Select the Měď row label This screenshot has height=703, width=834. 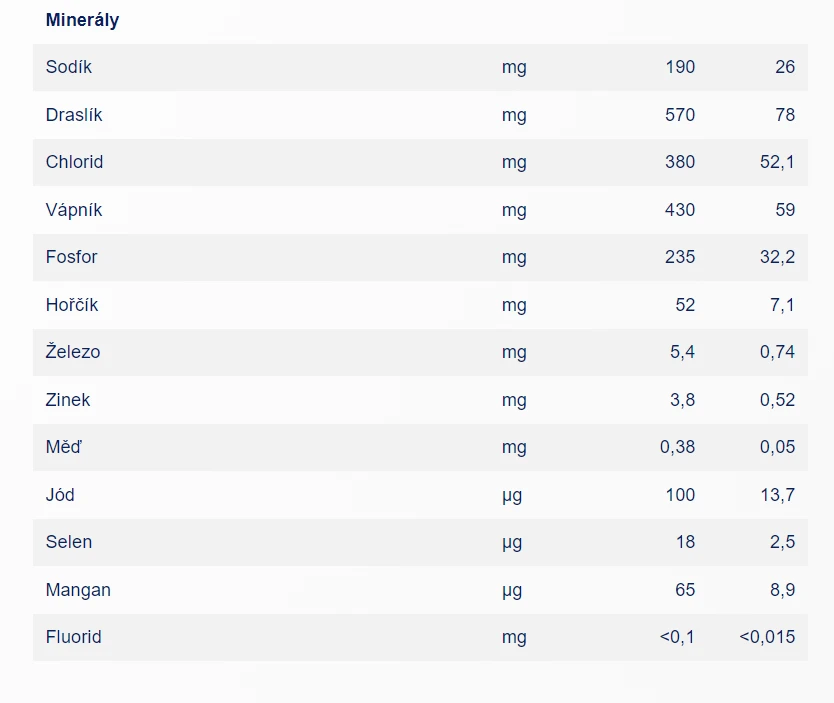click(x=64, y=447)
